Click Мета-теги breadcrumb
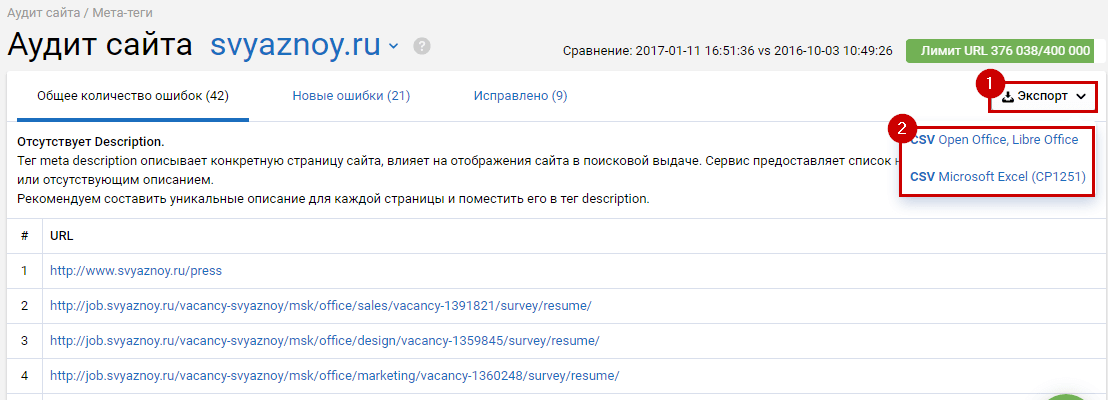1108x400 pixels. (x=122, y=13)
